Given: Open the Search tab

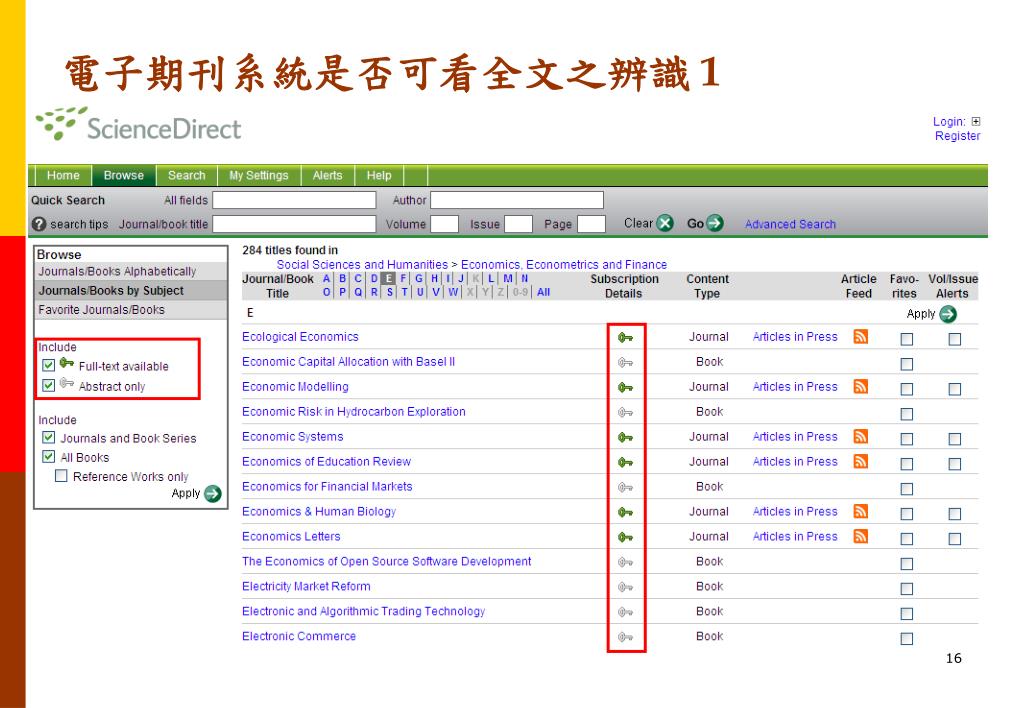Looking at the screenshot, I should [187, 176].
